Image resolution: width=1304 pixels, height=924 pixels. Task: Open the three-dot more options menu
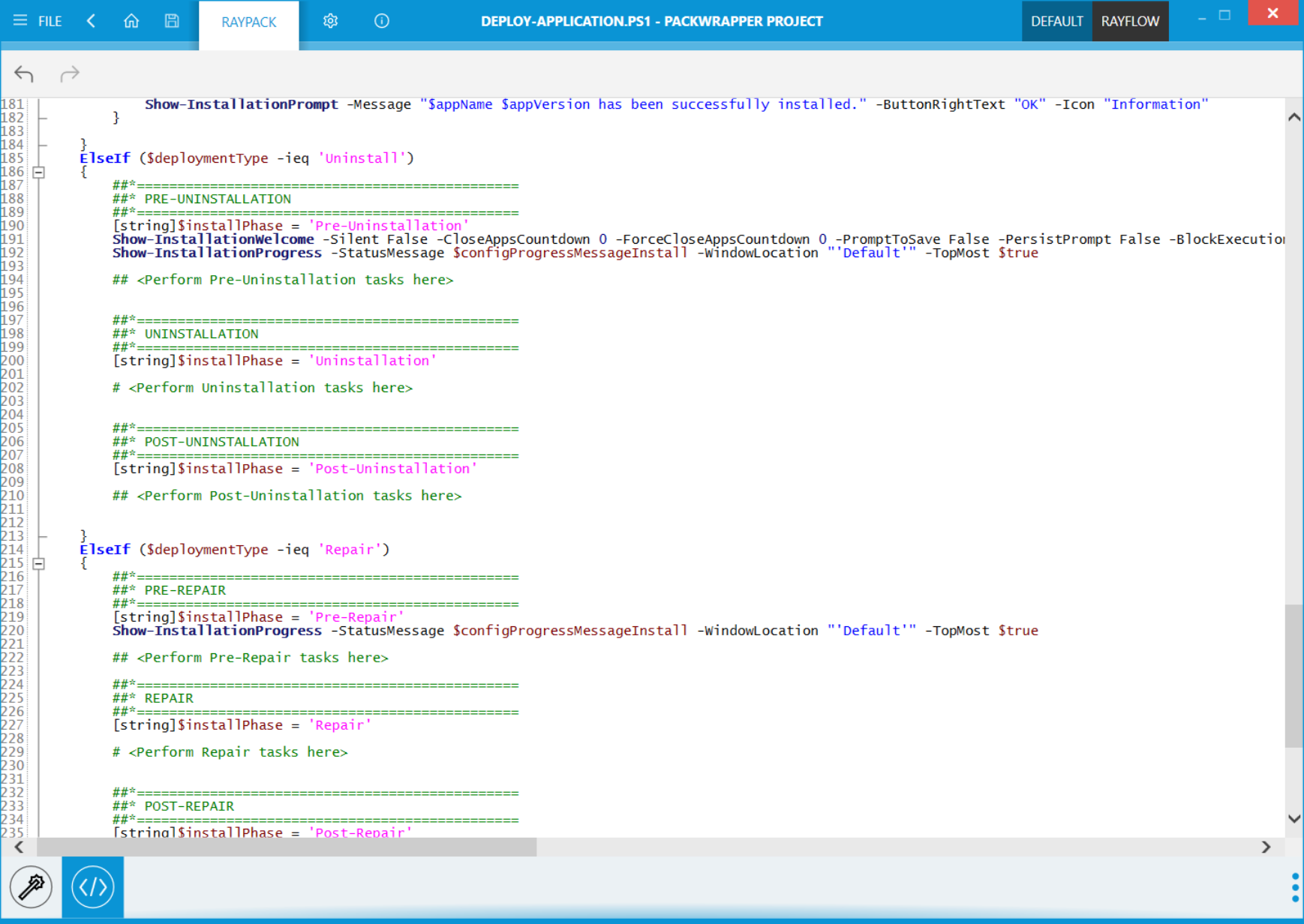tap(1295, 887)
